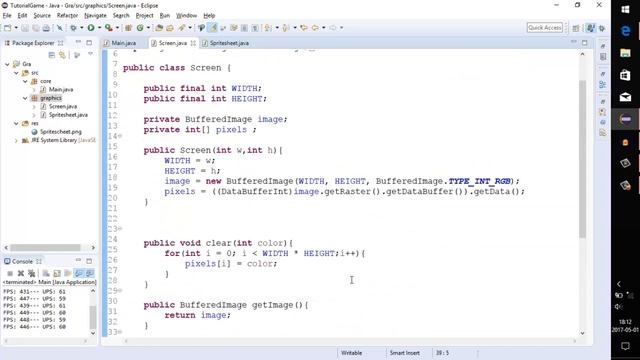Click the Print toolbar icon

coord(46,28)
